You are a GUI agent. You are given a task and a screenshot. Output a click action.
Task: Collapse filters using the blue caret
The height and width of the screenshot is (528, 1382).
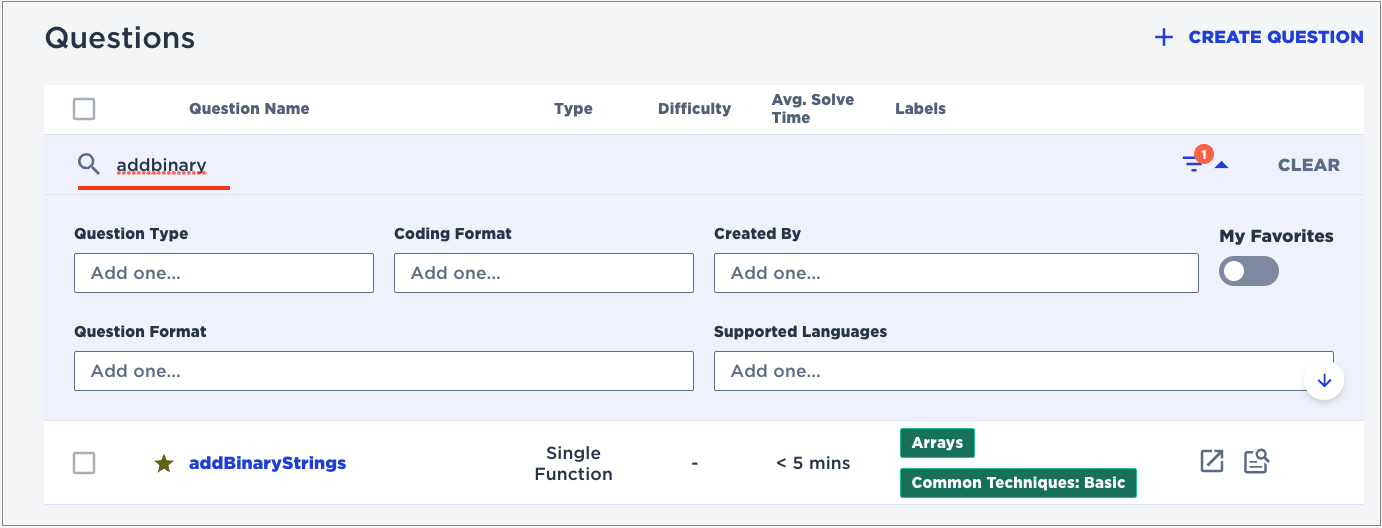(1221, 165)
